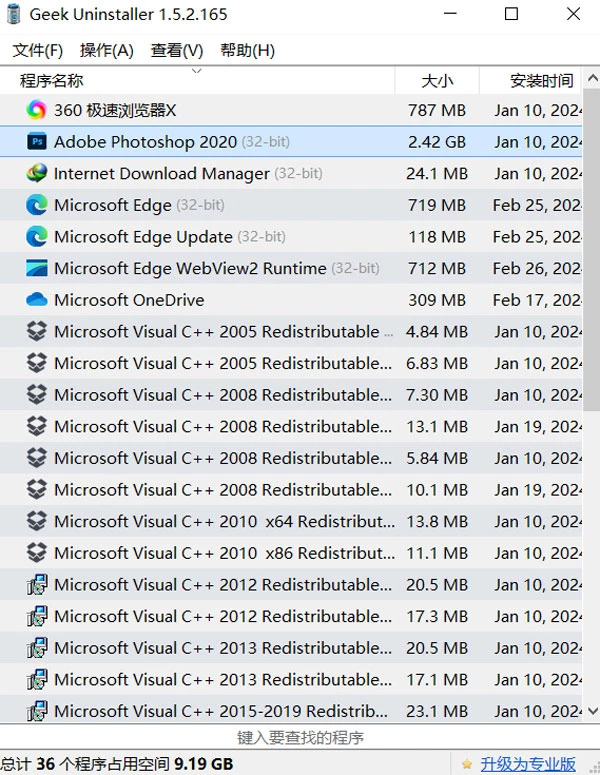The height and width of the screenshot is (775, 600).
Task: Open the 文件(F) menu
Action: pyautogui.click(x=38, y=50)
